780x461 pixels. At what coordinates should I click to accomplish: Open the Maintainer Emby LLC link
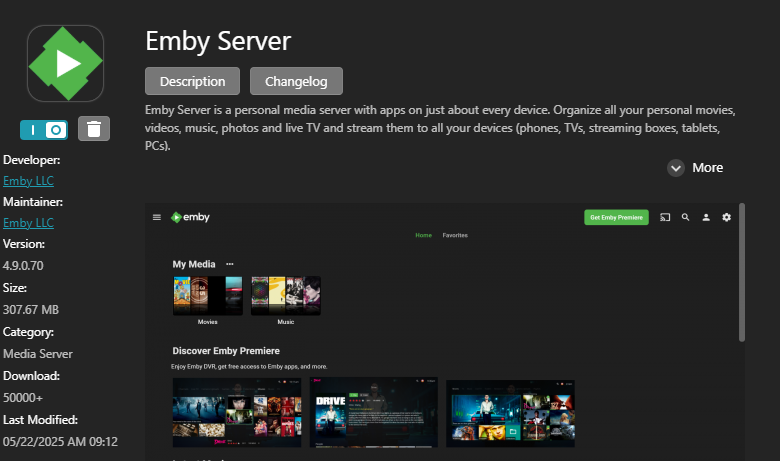[x=28, y=223]
